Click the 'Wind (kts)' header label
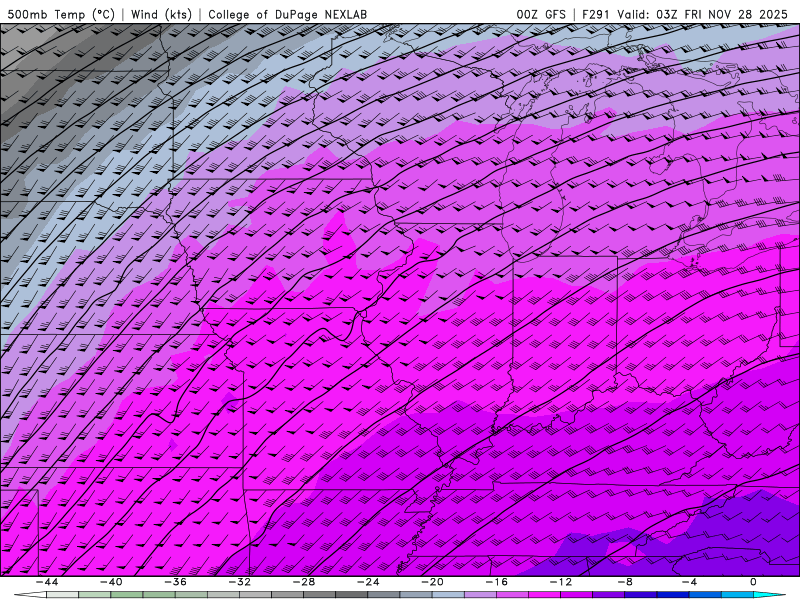The height and width of the screenshot is (600, 800). click(162, 14)
